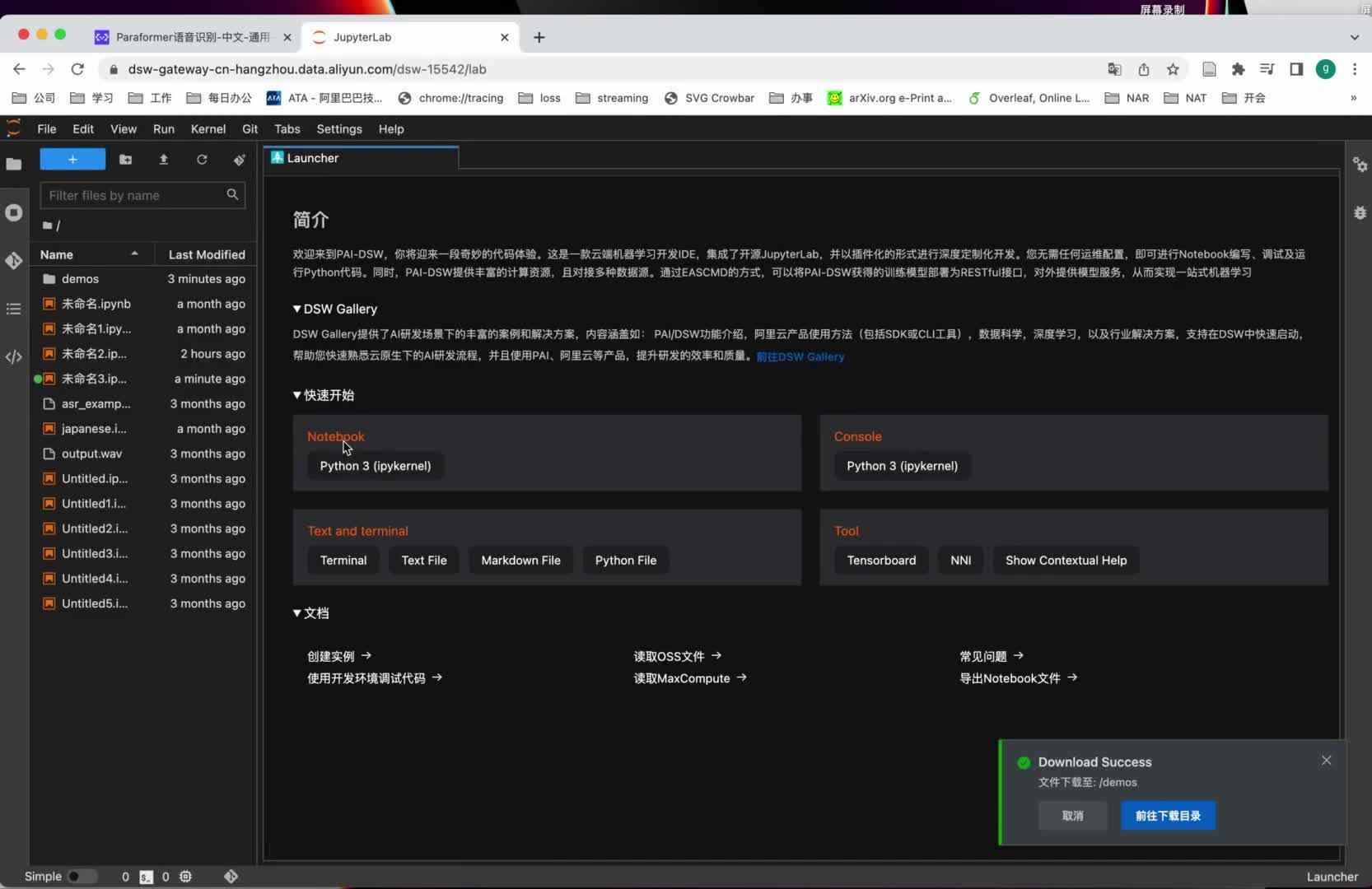
Task: Upload files using the upload icon
Action: [164, 159]
